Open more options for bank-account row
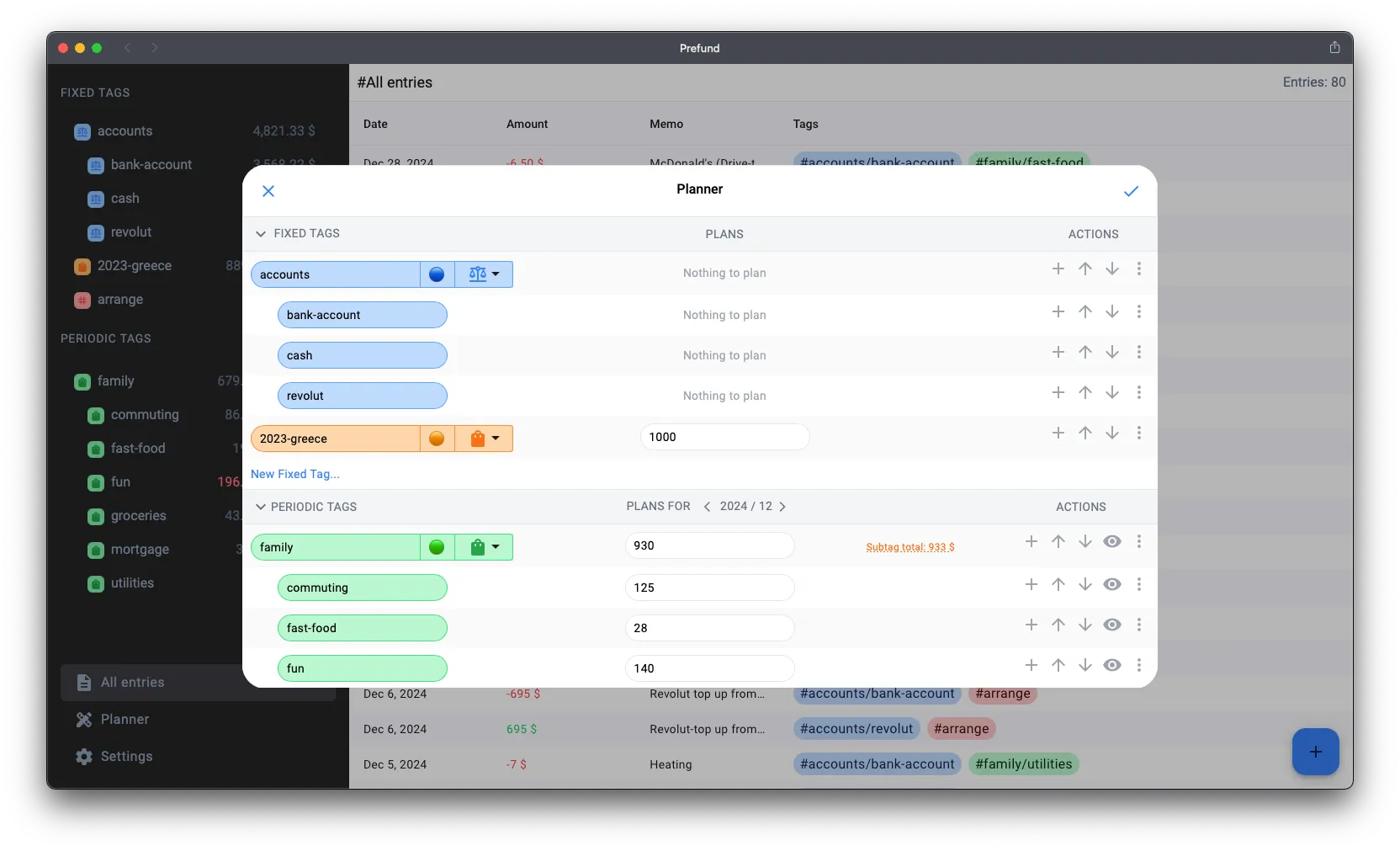This screenshot has height=851, width=1400. (x=1139, y=311)
